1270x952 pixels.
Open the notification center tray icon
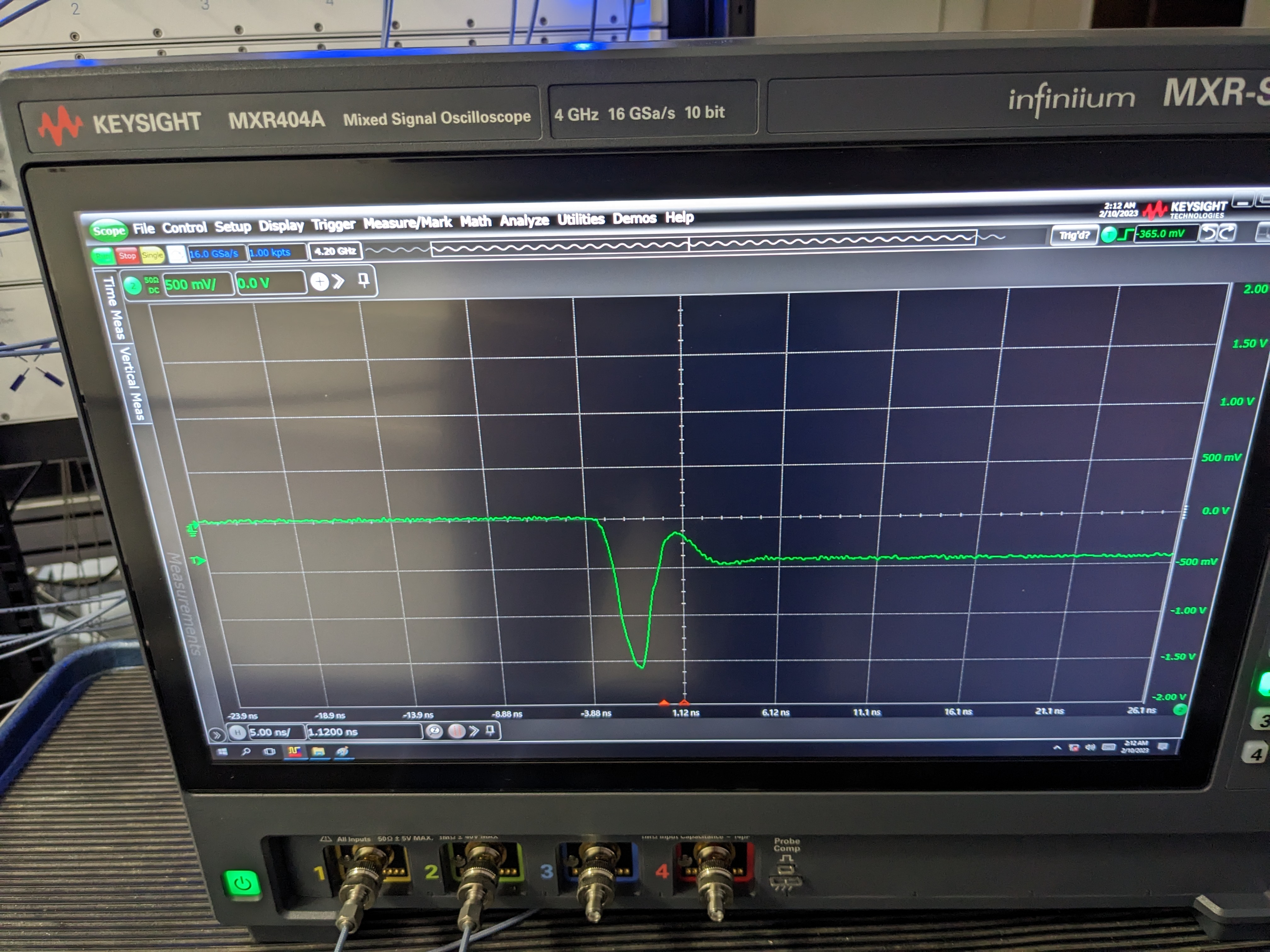[x=1163, y=746]
